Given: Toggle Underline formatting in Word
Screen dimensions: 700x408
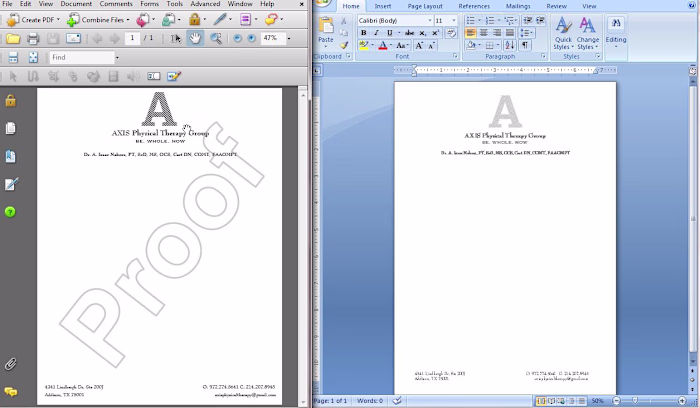Looking at the screenshot, I should coord(389,33).
